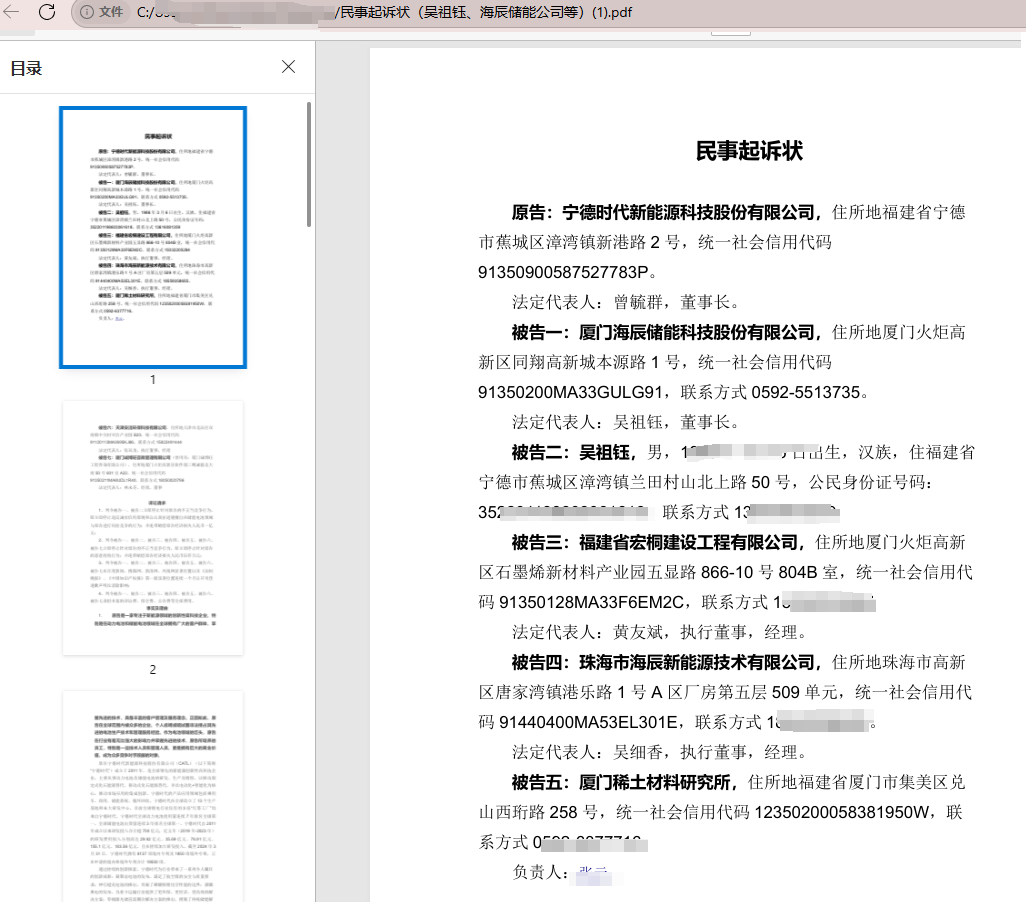Close the 目录 sidebar panel
Viewport: 1026px width, 902px height.
coord(288,67)
